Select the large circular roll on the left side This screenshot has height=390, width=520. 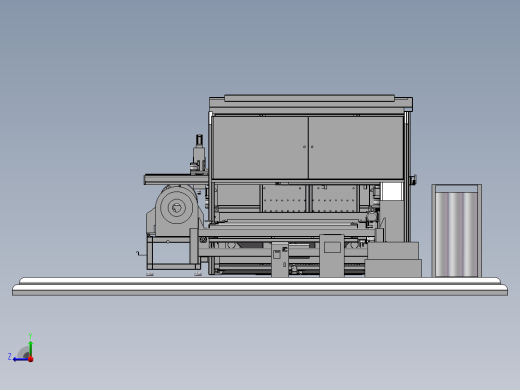[x=176, y=207]
